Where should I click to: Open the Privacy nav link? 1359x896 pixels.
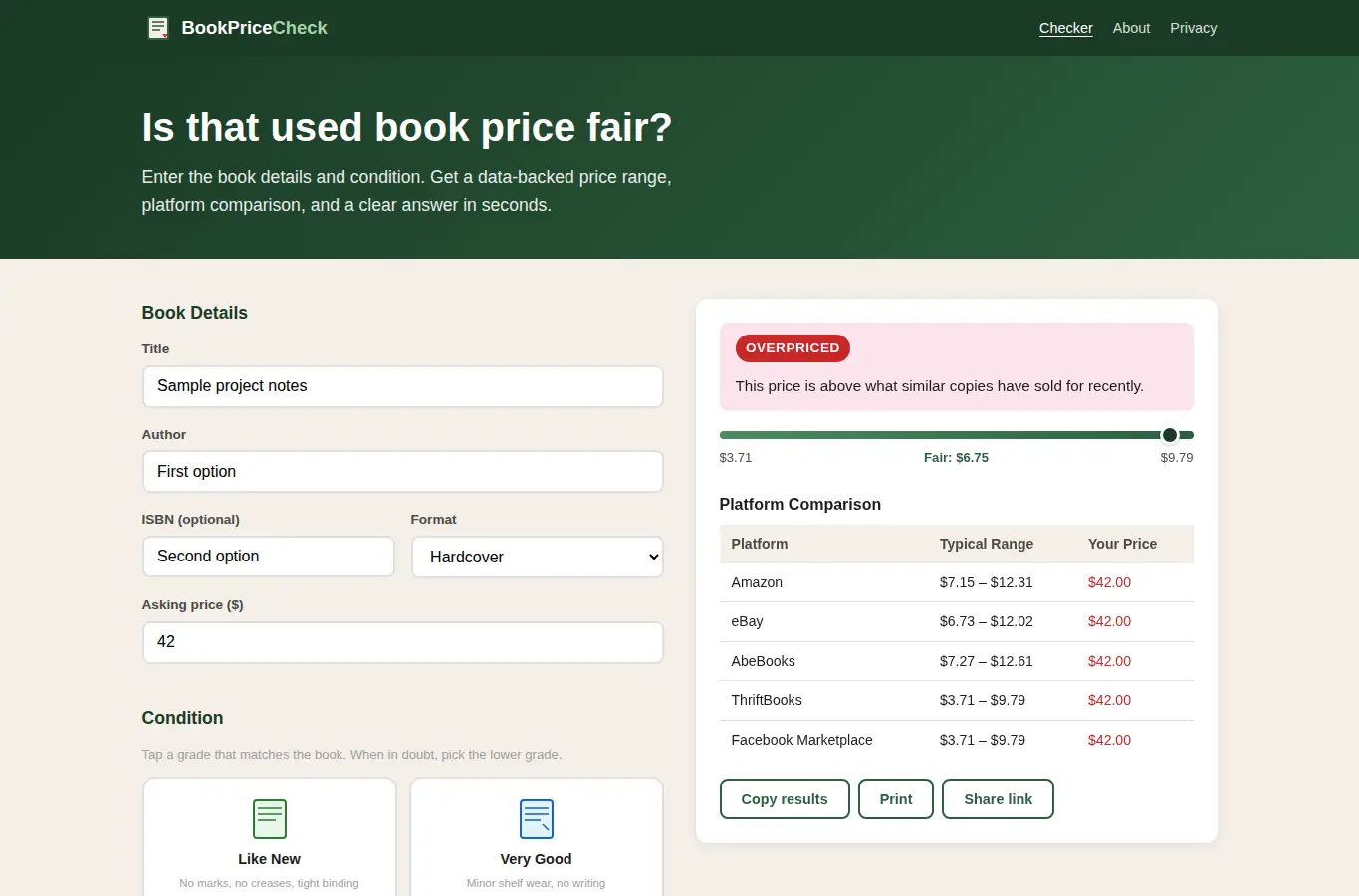tap(1194, 28)
